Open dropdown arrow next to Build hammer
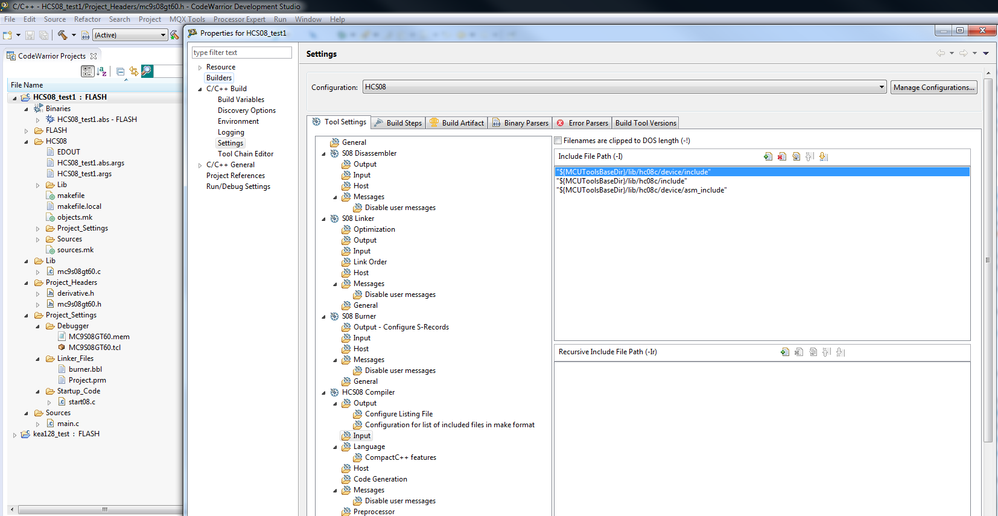Viewport: 998px width, 516px height. coord(74,35)
